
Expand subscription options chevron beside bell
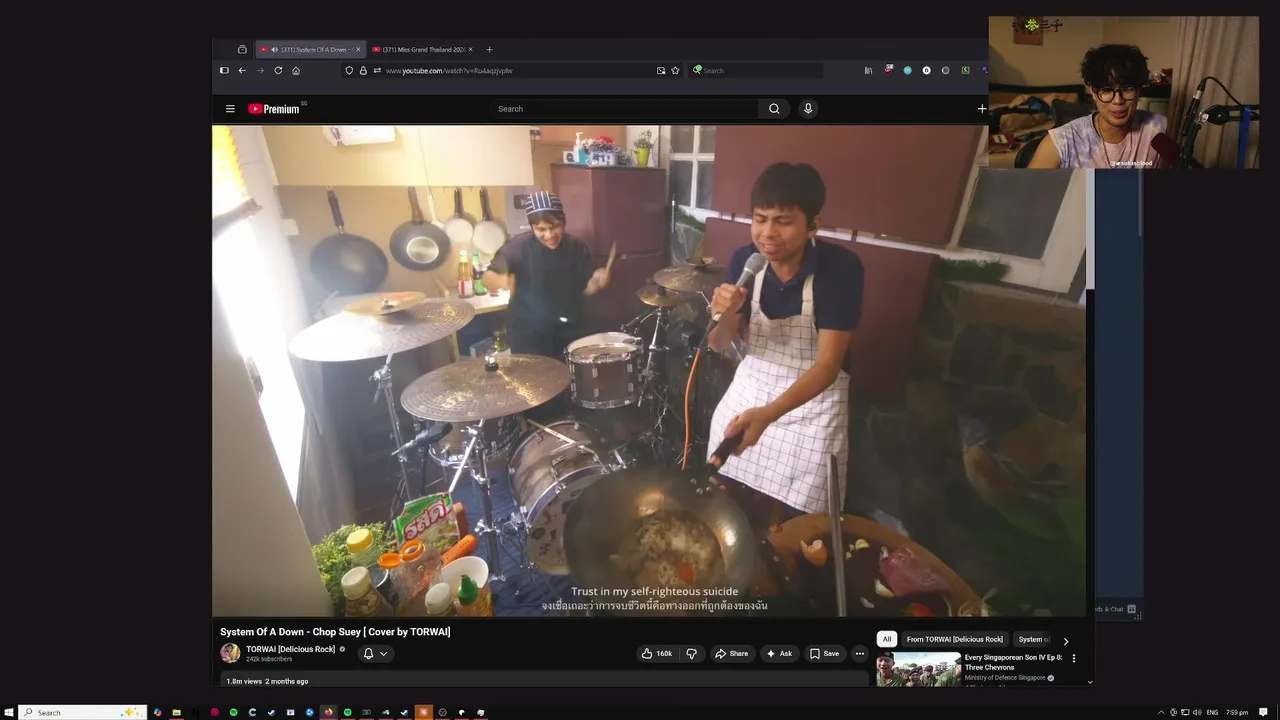383,654
